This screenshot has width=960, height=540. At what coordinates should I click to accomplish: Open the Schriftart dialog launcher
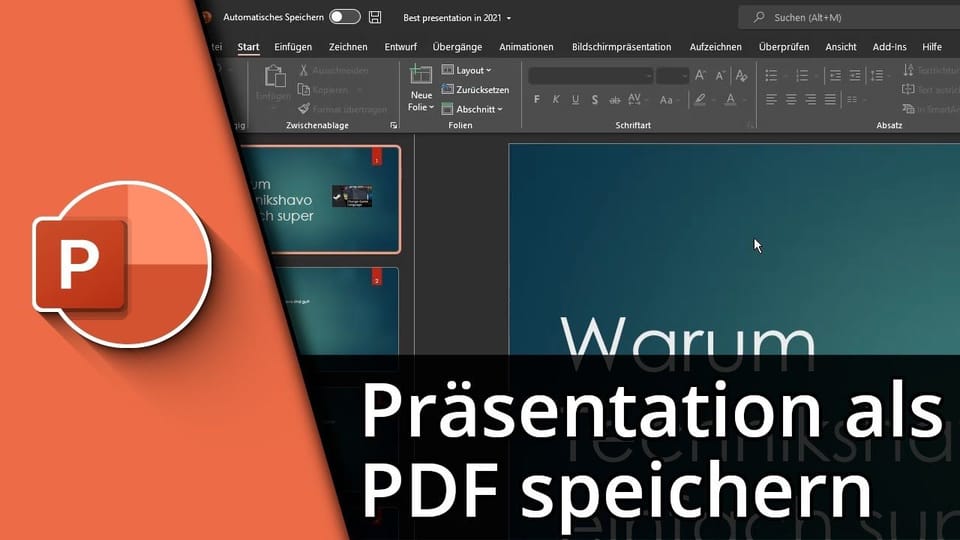(x=750, y=126)
